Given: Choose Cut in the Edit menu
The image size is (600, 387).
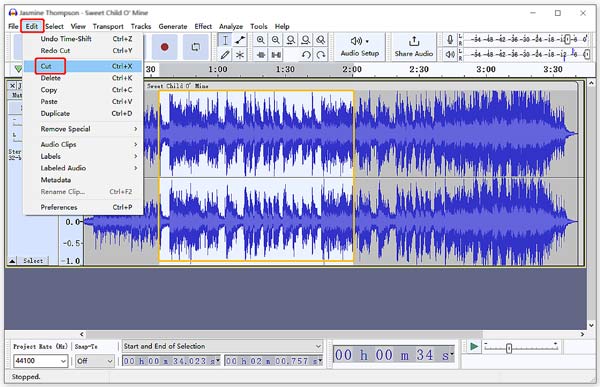Looking at the screenshot, I should click(x=83, y=66).
